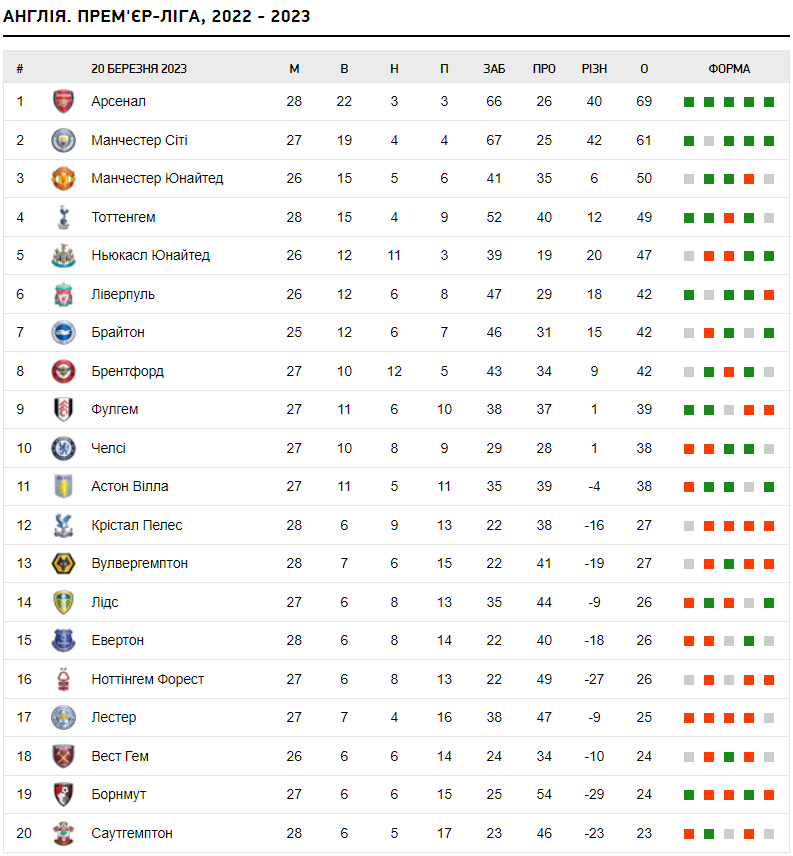The height and width of the screenshot is (856, 793).
Task: Click Liverpool's red last-match form square
Action: pos(769,295)
